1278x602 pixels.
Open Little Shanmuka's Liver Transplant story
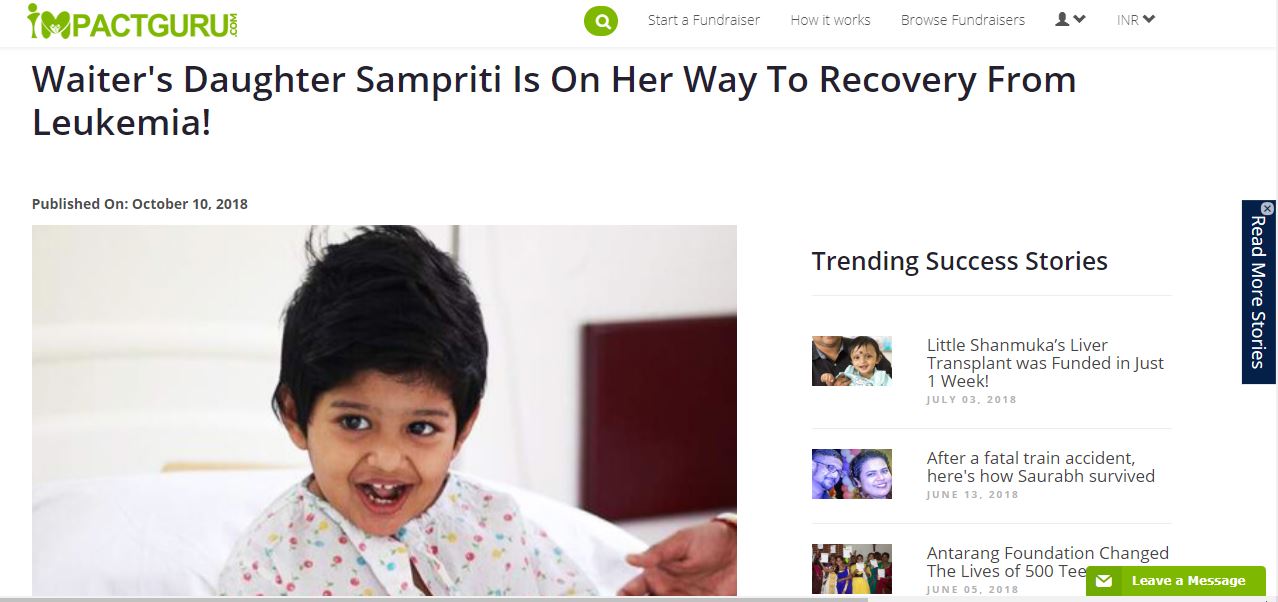tap(1045, 363)
